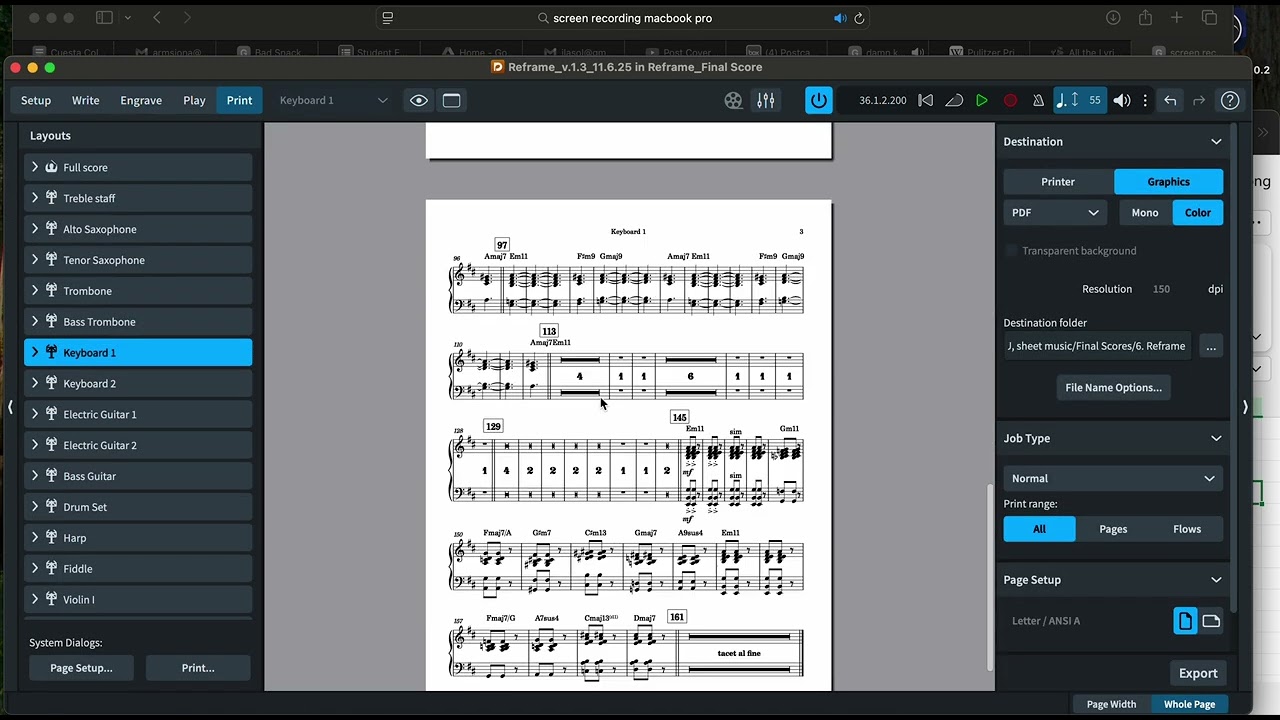Viewport: 1280px width, 720px height.
Task: Expand the Full score layout row
Action: pyautogui.click(x=35, y=168)
